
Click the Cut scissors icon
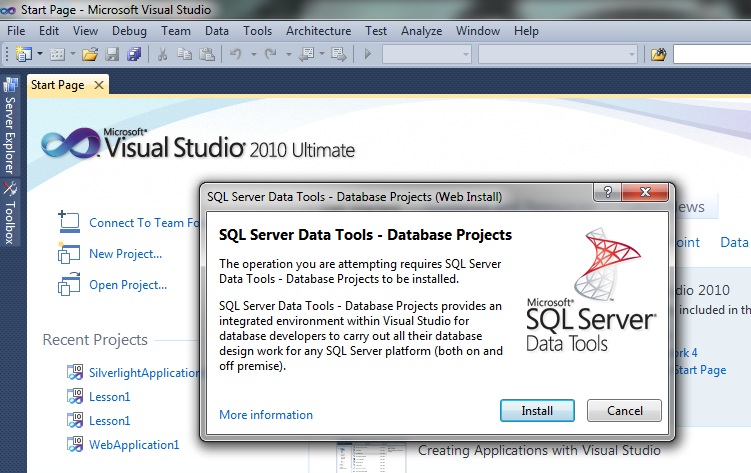[162, 54]
